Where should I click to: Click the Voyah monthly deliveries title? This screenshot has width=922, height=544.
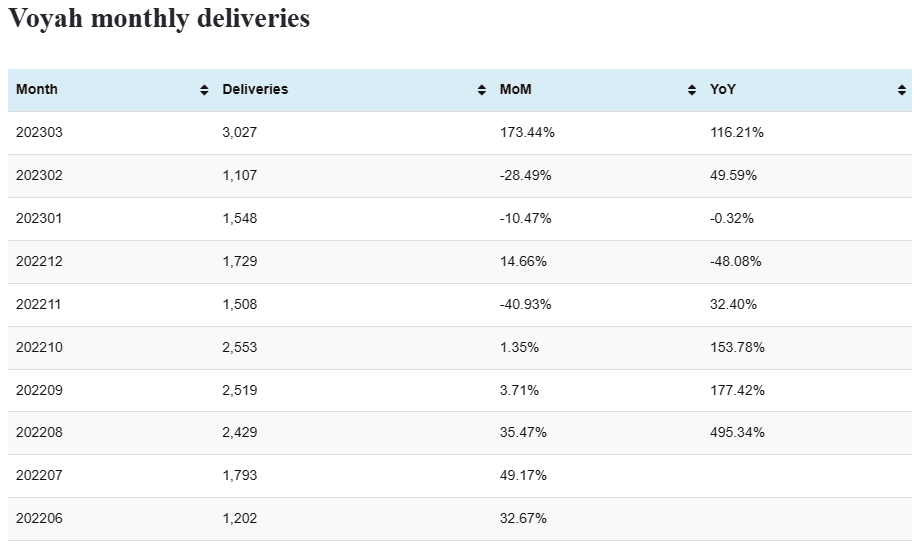[x=160, y=19]
